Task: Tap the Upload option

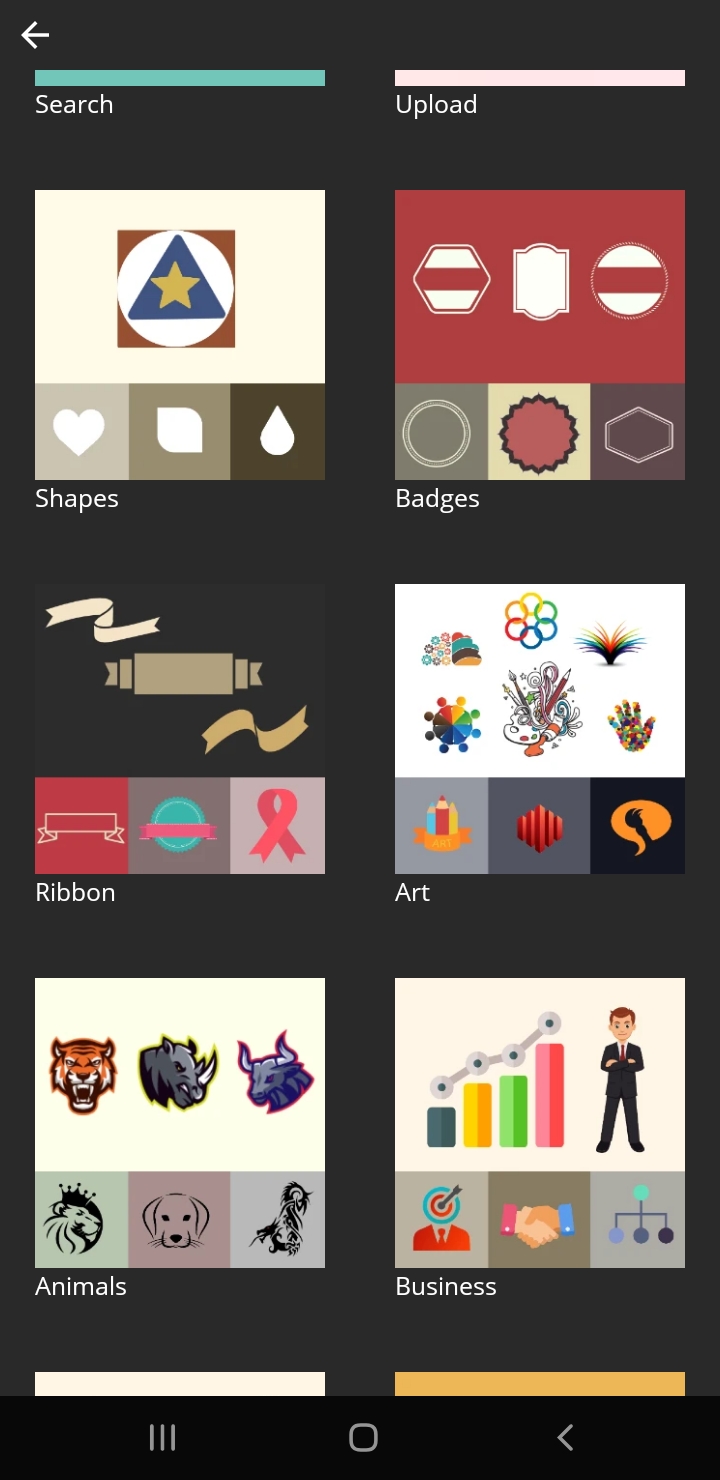Action: tap(436, 104)
